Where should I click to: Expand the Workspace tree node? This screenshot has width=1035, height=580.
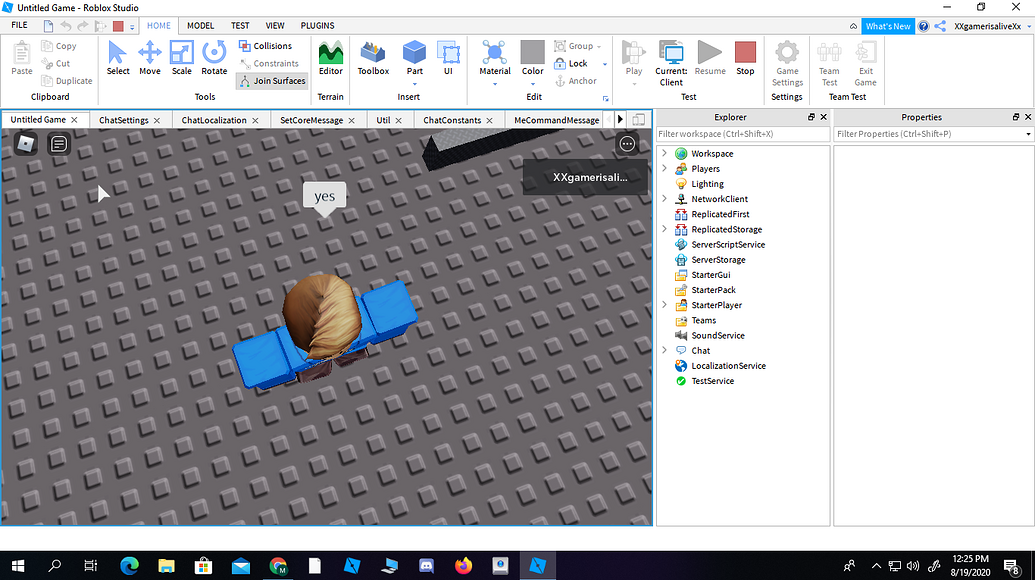click(665, 153)
